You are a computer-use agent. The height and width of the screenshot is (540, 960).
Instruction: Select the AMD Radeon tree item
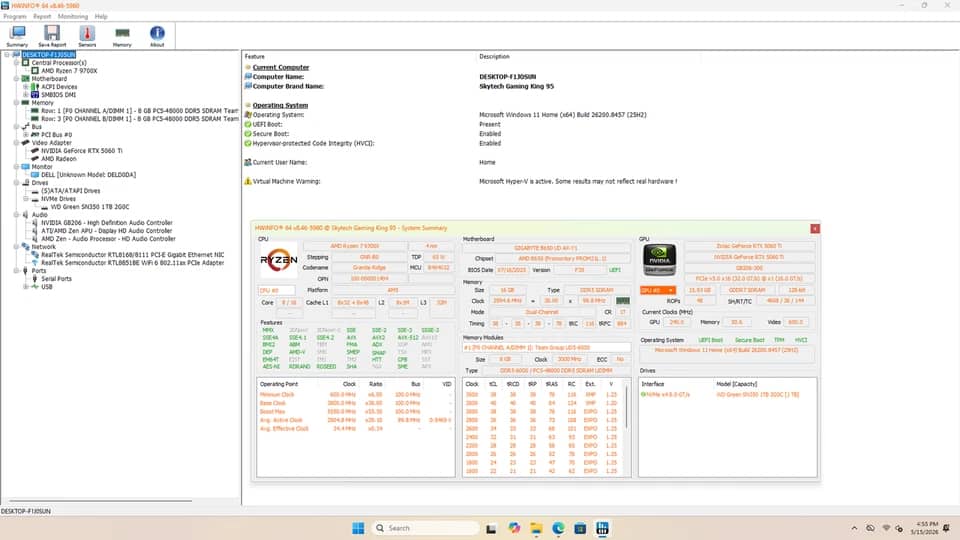click(x=59, y=158)
